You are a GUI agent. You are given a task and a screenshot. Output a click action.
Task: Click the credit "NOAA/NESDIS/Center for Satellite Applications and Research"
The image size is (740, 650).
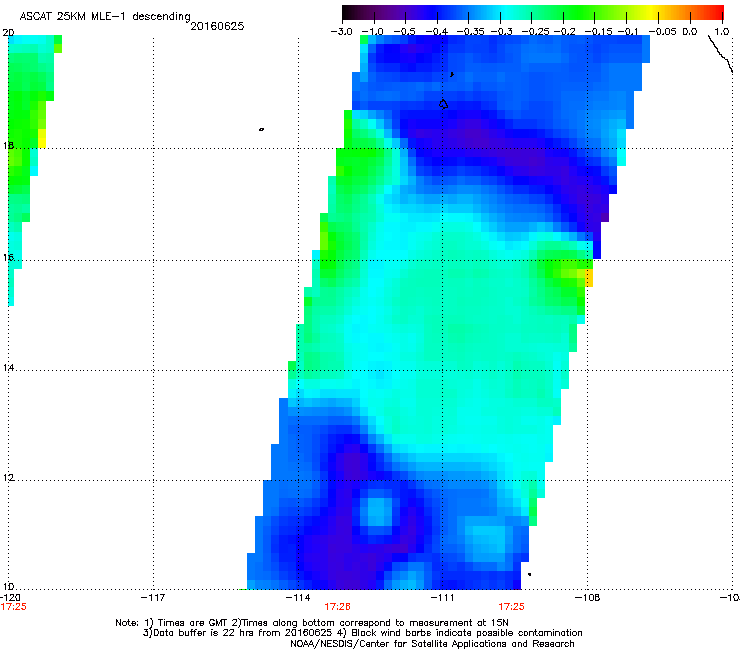pyautogui.click(x=432, y=644)
